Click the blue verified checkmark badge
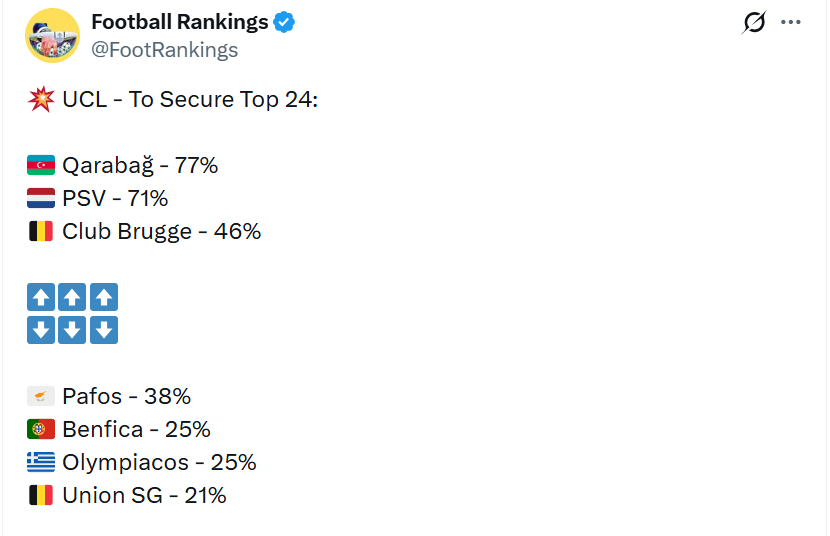 tap(285, 22)
